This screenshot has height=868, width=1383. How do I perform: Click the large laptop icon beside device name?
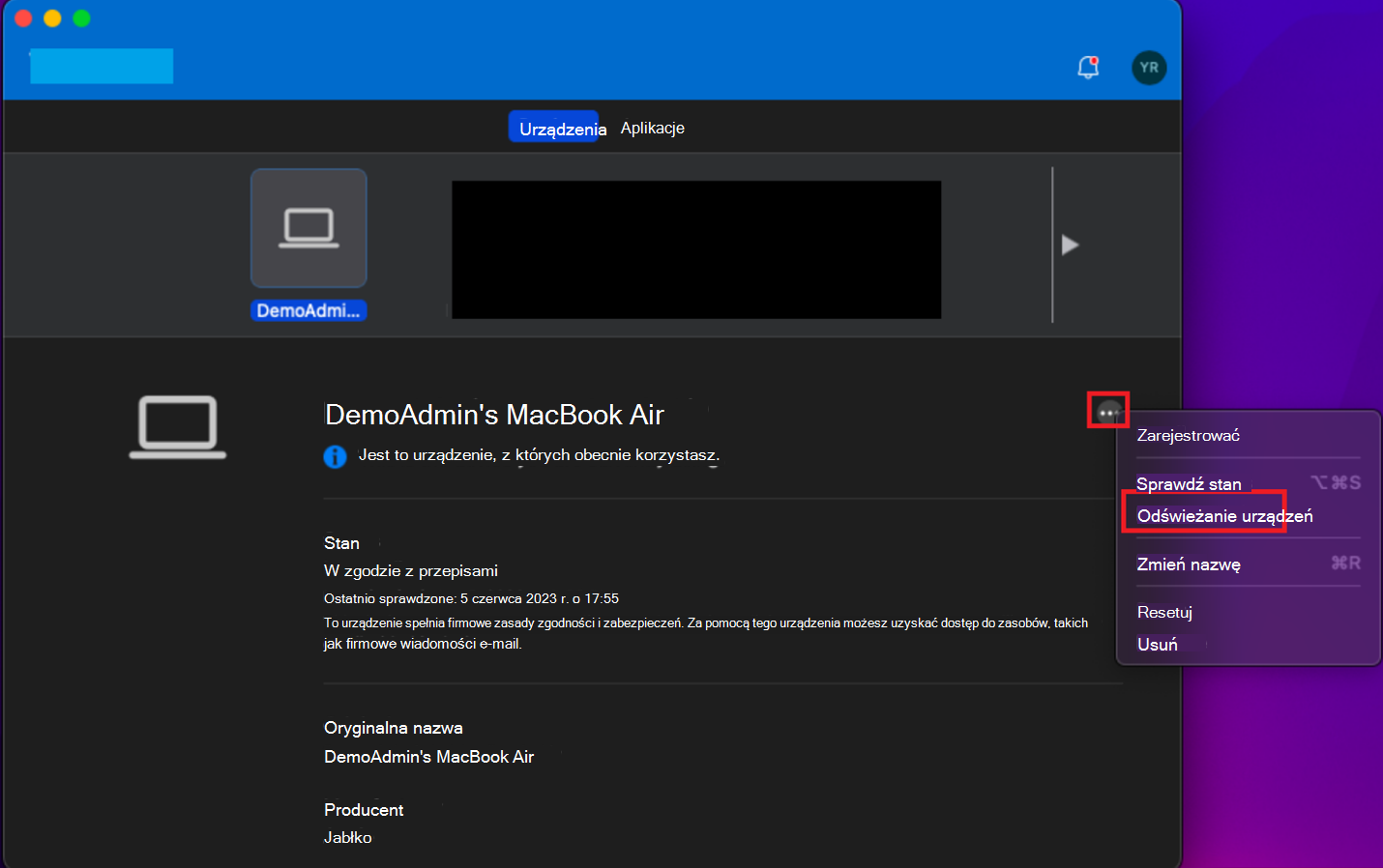178,426
